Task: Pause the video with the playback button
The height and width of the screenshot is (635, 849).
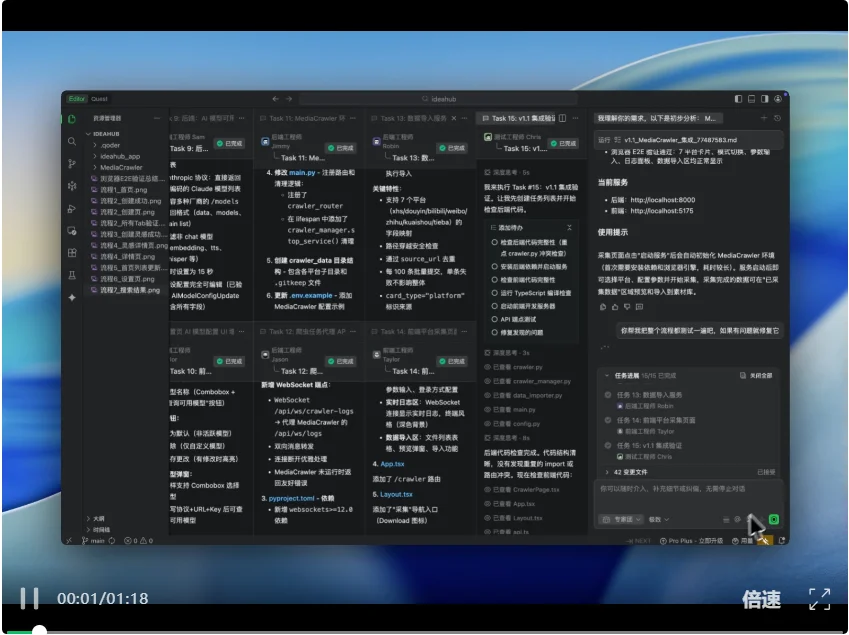Action: click(x=30, y=598)
